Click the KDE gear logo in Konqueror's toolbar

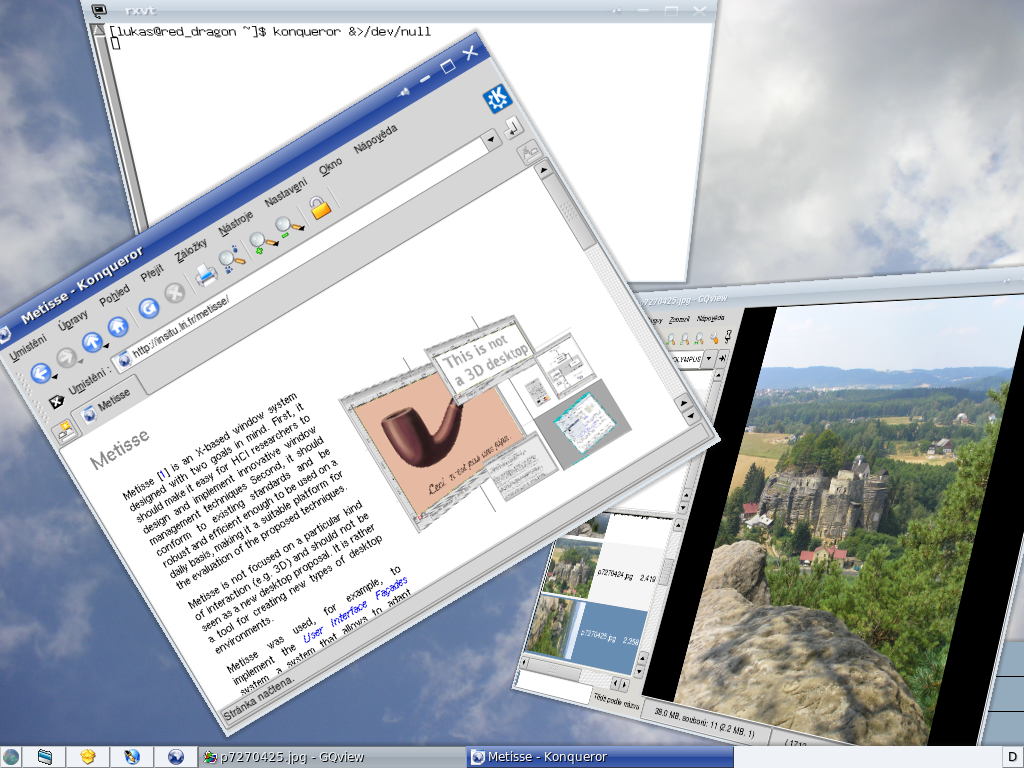point(497,98)
